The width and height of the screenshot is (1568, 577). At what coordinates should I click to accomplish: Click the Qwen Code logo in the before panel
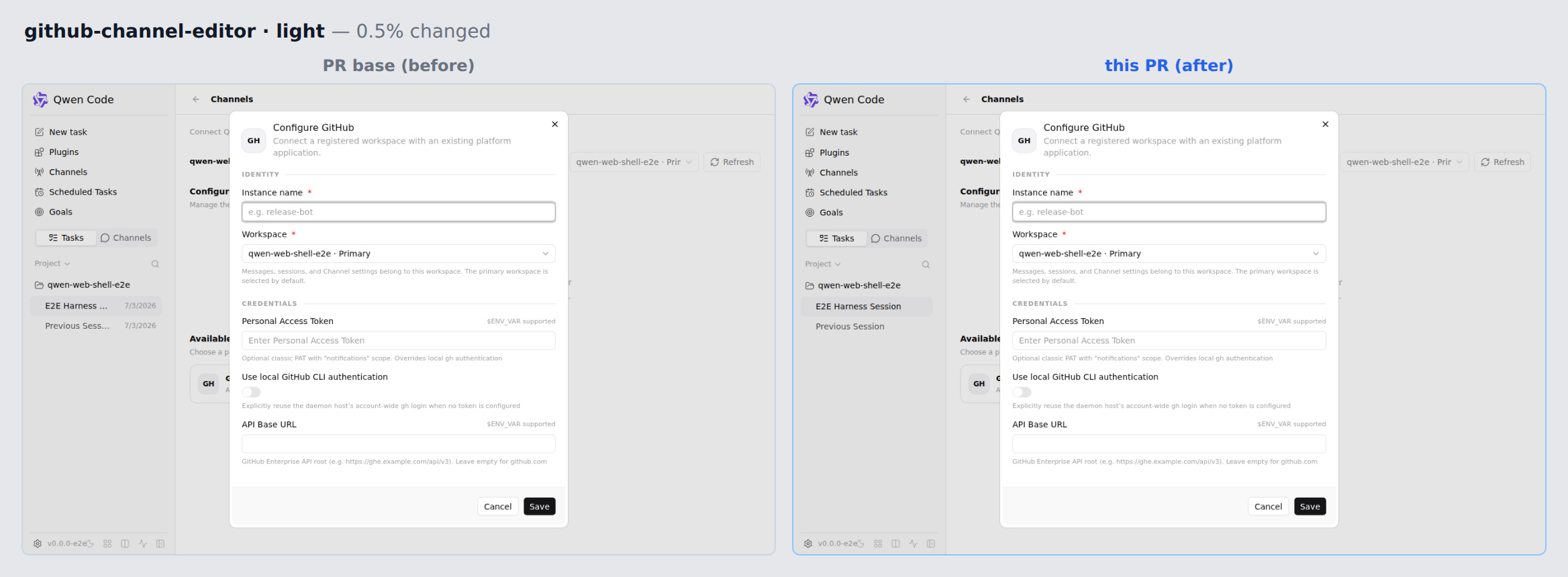pos(40,100)
